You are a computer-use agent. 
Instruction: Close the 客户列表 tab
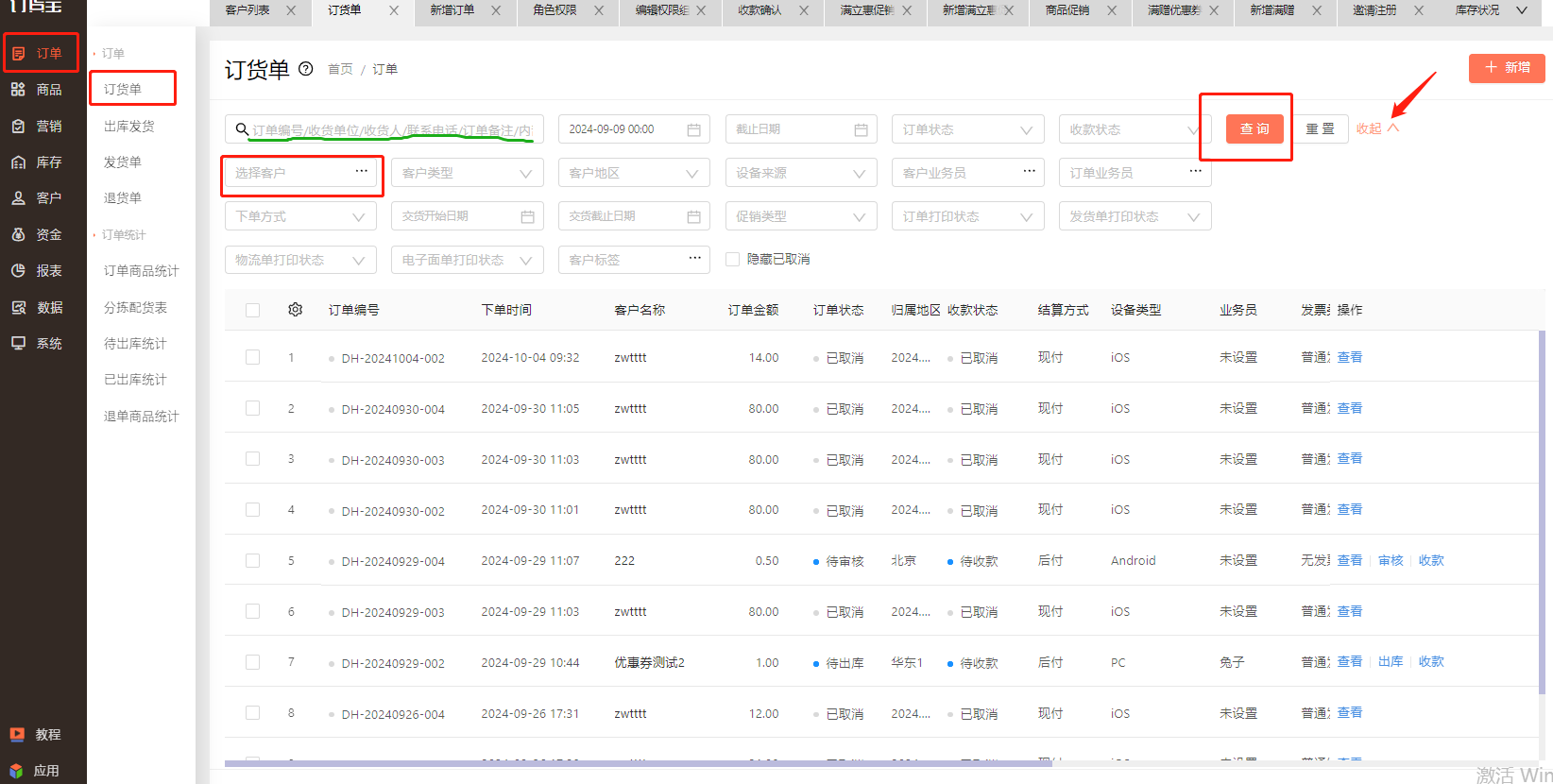pyautogui.click(x=291, y=10)
